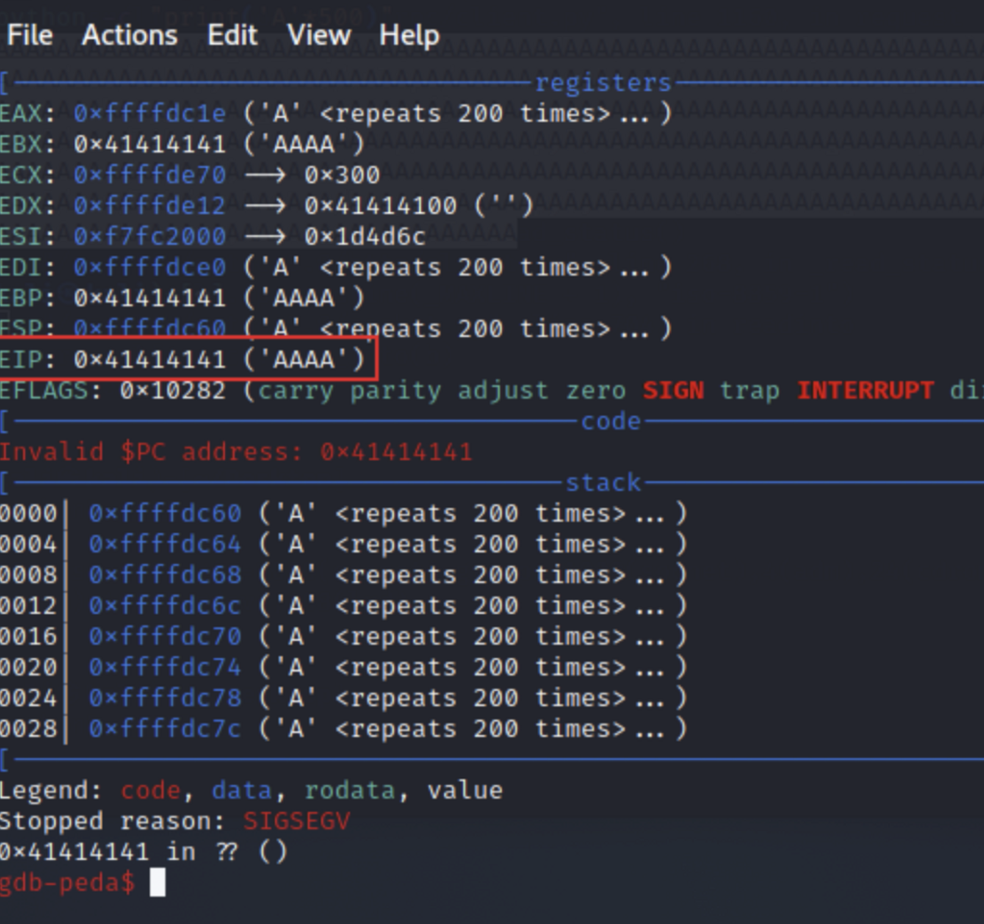Click the EDX register address 0xffffde12
Viewport: 984px width, 924px height.
tap(149, 206)
